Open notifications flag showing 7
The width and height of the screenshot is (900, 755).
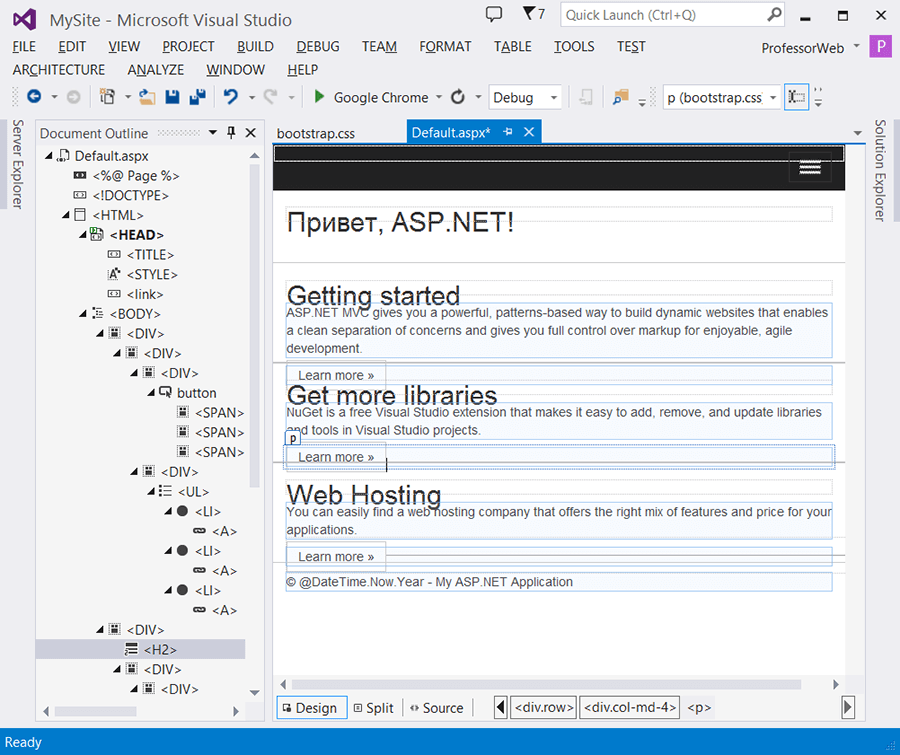[x=534, y=14]
